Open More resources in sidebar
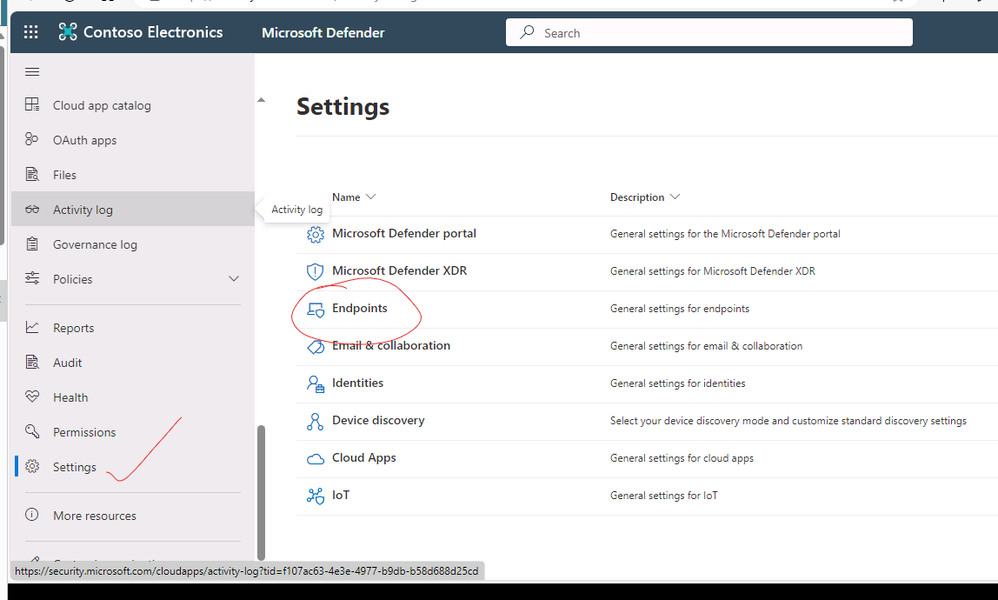 94,515
